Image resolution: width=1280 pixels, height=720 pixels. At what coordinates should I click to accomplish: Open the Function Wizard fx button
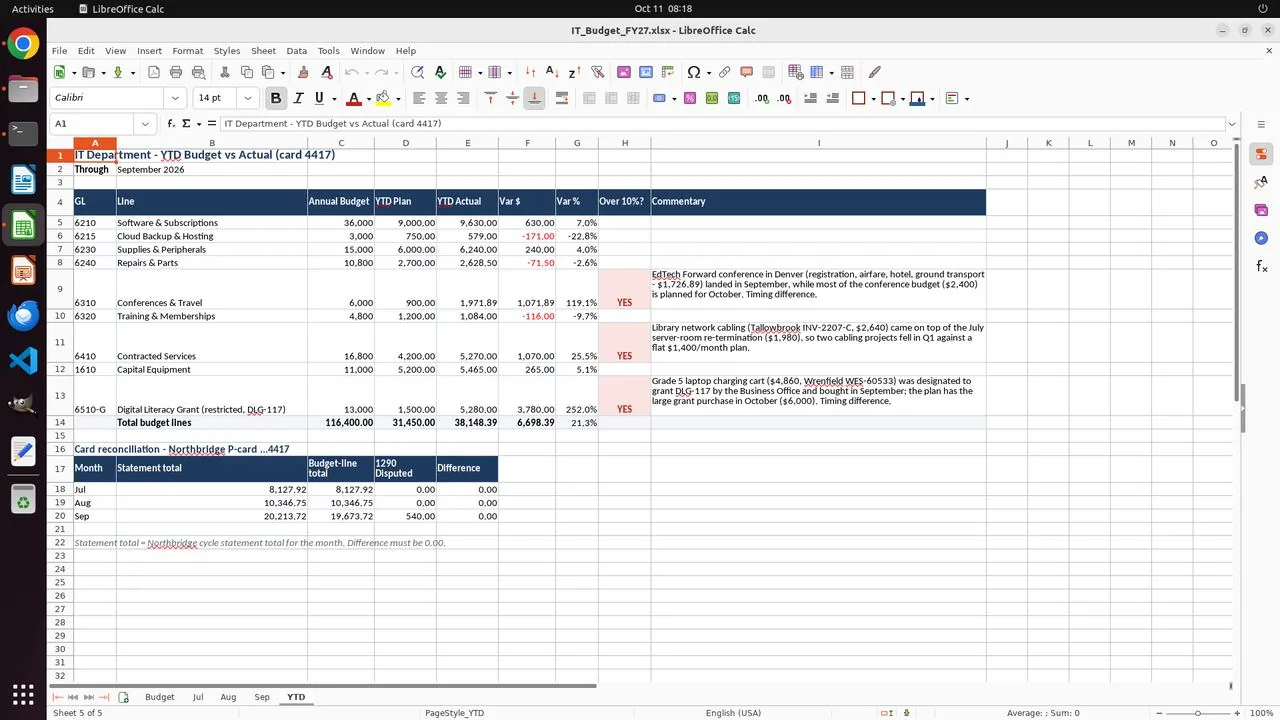point(172,124)
